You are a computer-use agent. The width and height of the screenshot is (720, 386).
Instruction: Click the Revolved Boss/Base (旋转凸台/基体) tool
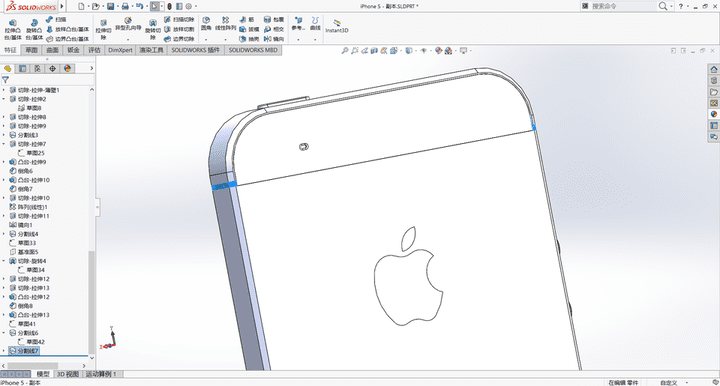point(34,30)
